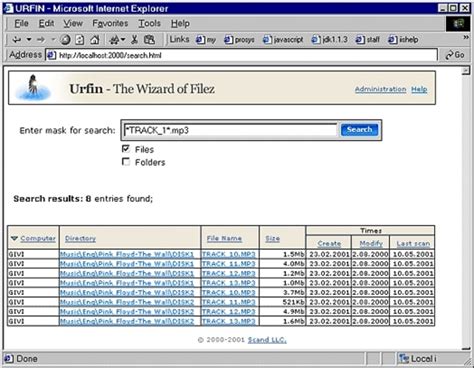474x368 pixels.
Task: Refresh the current page
Action: tap(80, 40)
